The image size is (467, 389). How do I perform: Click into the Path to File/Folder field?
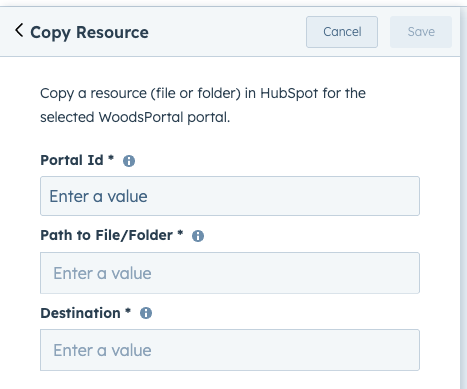230,273
